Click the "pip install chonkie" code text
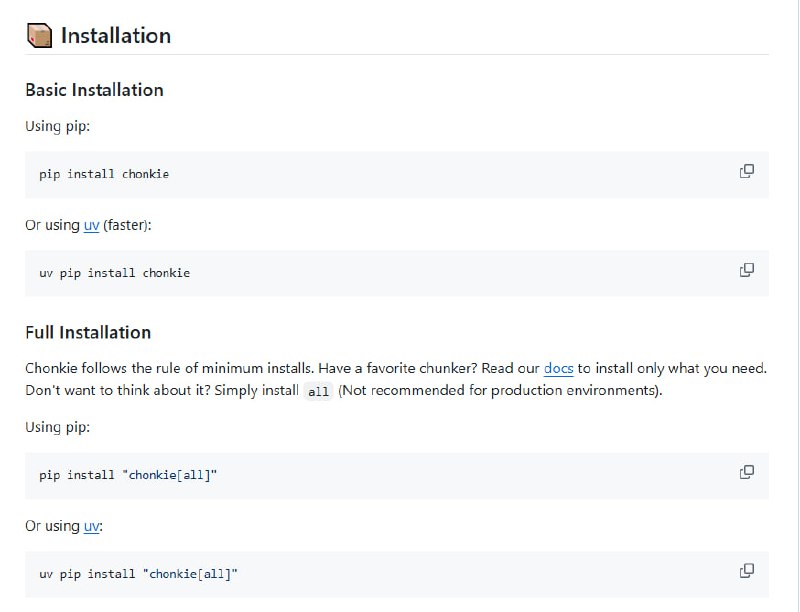The width and height of the screenshot is (800, 612). click(104, 174)
